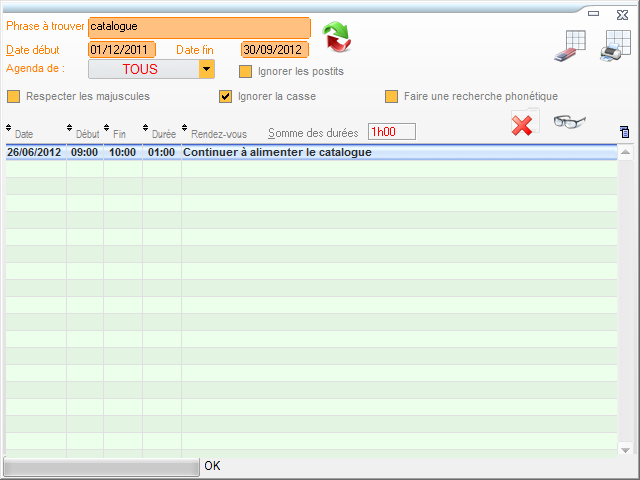Viewport: 640px width, 480px height.
Task: Enable Respecter les majuscules checkbox
Action: pyautogui.click(x=14, y=97)
